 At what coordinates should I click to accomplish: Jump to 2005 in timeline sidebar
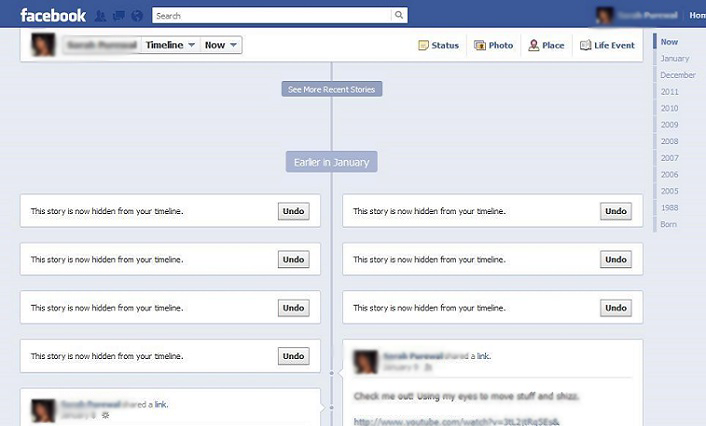click(x=670, y=191)
